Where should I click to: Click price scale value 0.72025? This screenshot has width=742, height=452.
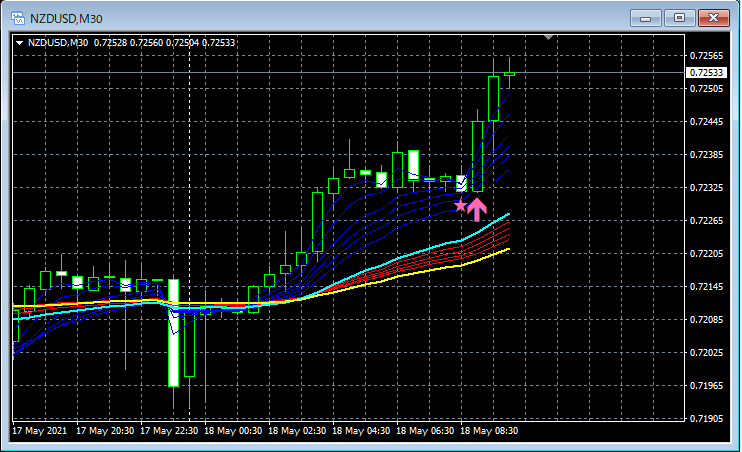click(x=707, y=353)
